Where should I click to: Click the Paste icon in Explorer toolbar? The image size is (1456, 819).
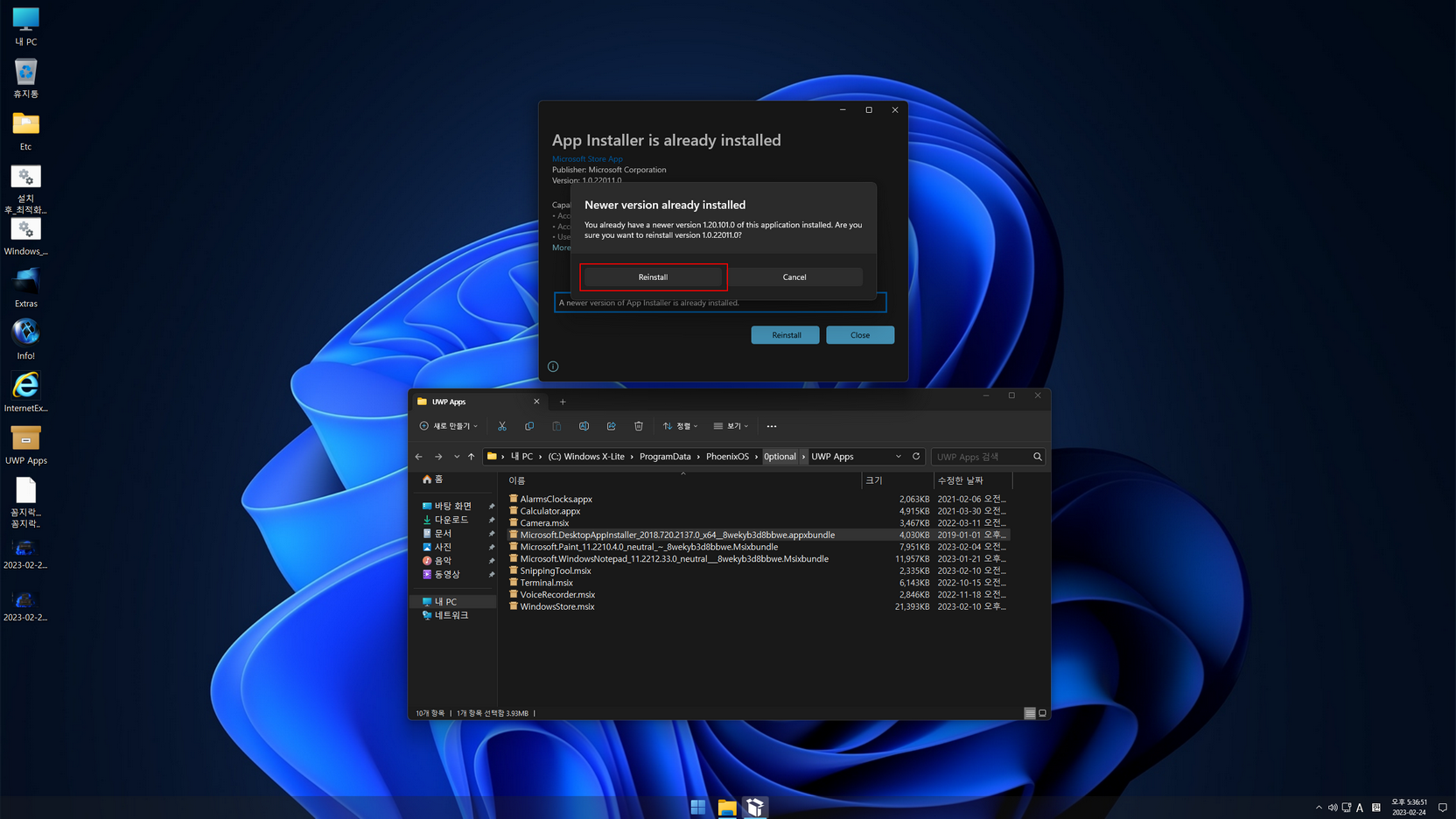coord(556,426)
